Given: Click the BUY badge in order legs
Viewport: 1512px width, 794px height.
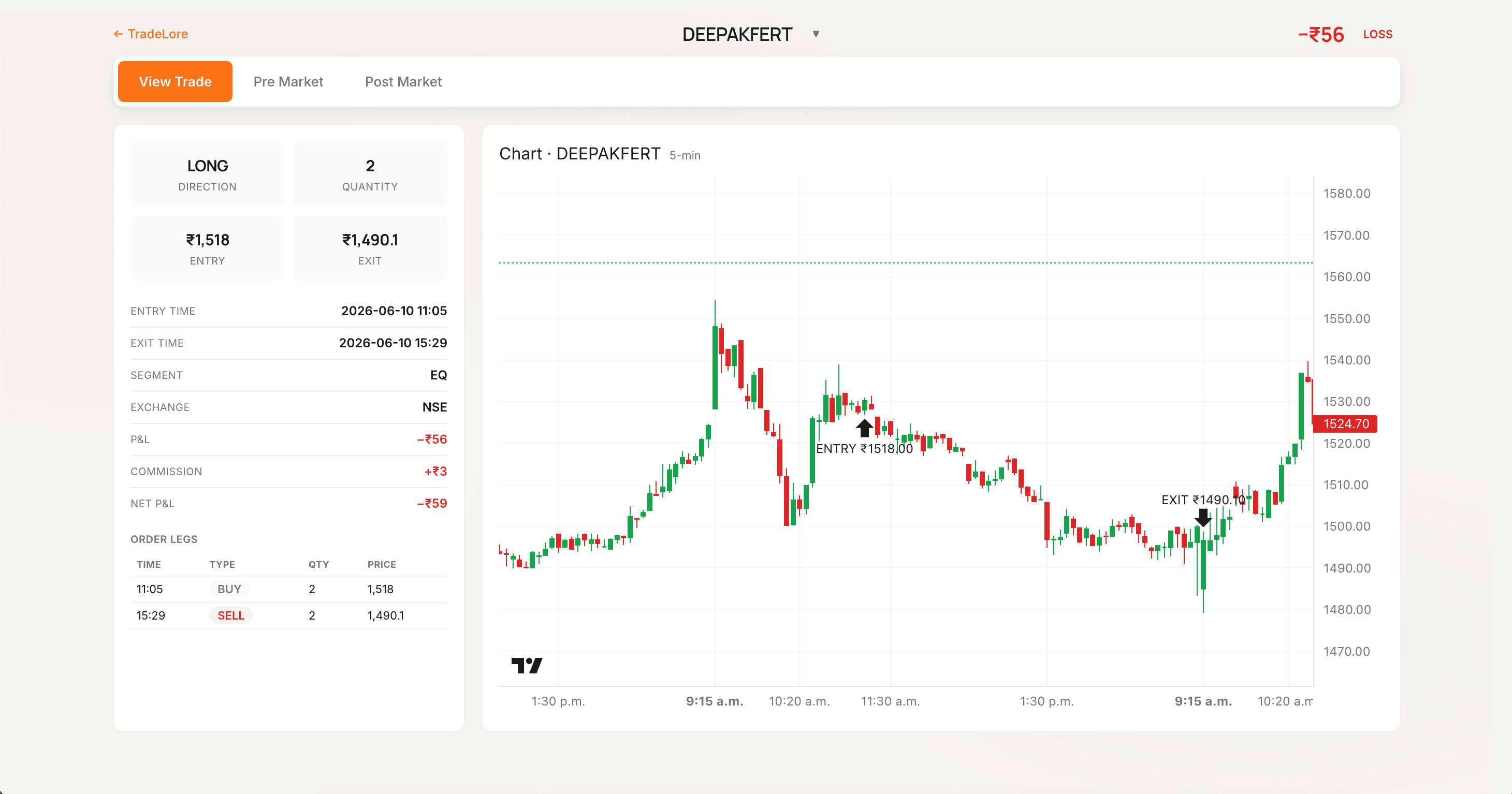Looking at the screenshot, I should pyautogui.click(x=229, y=589).
